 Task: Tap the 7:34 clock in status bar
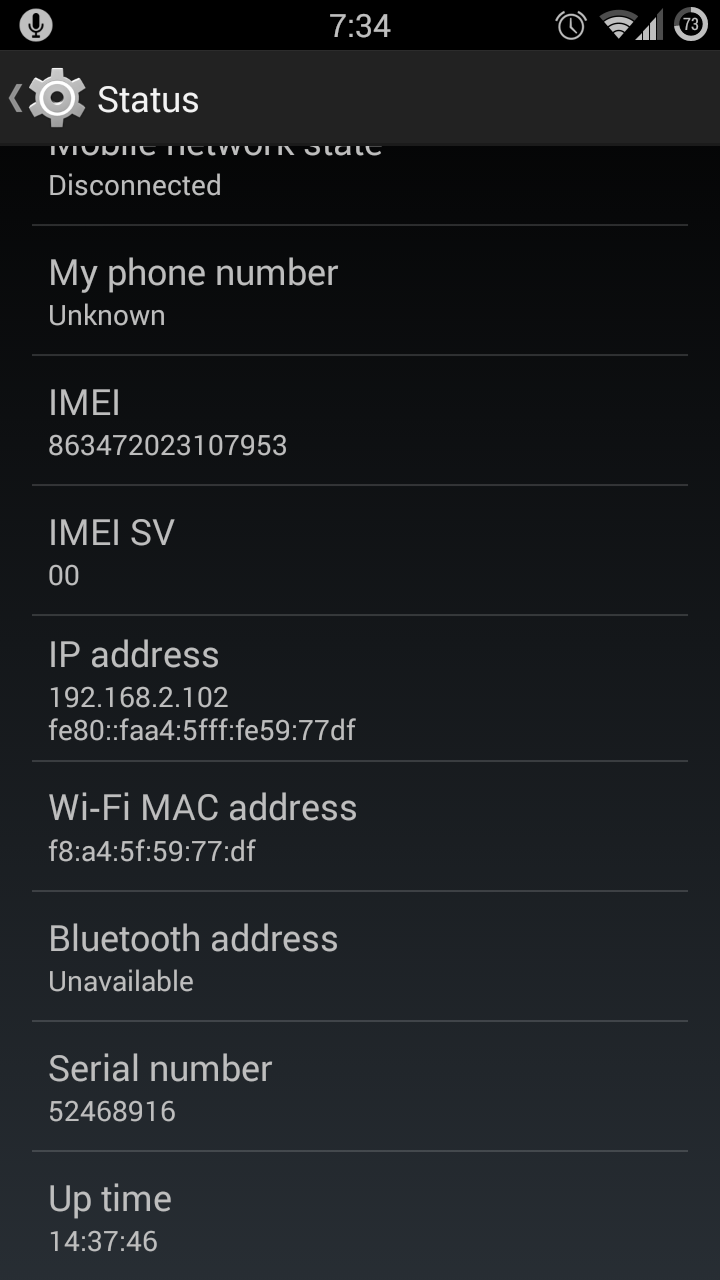pos(360,25)
